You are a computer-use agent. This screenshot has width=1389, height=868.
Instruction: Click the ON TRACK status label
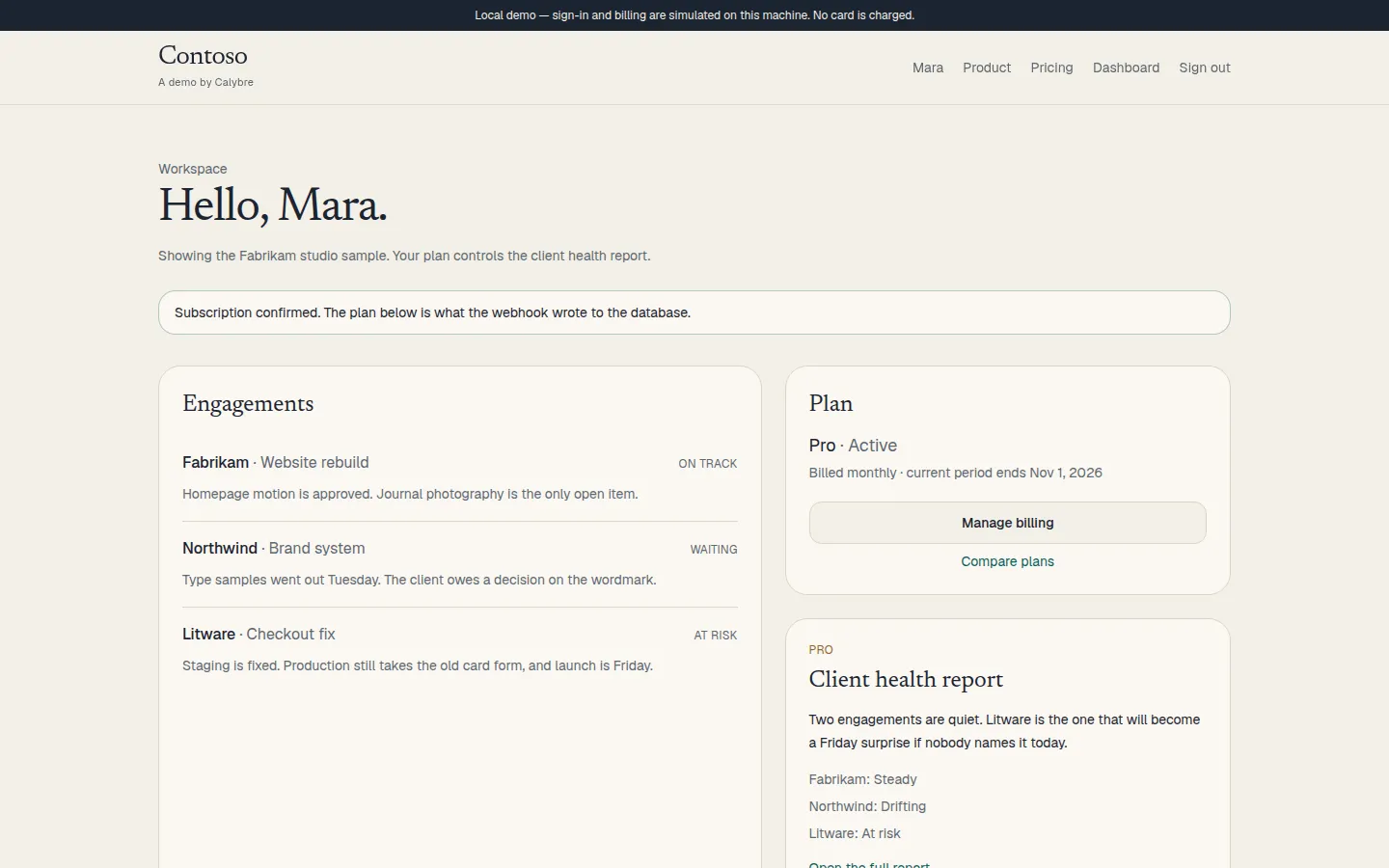tap(707, 464)
